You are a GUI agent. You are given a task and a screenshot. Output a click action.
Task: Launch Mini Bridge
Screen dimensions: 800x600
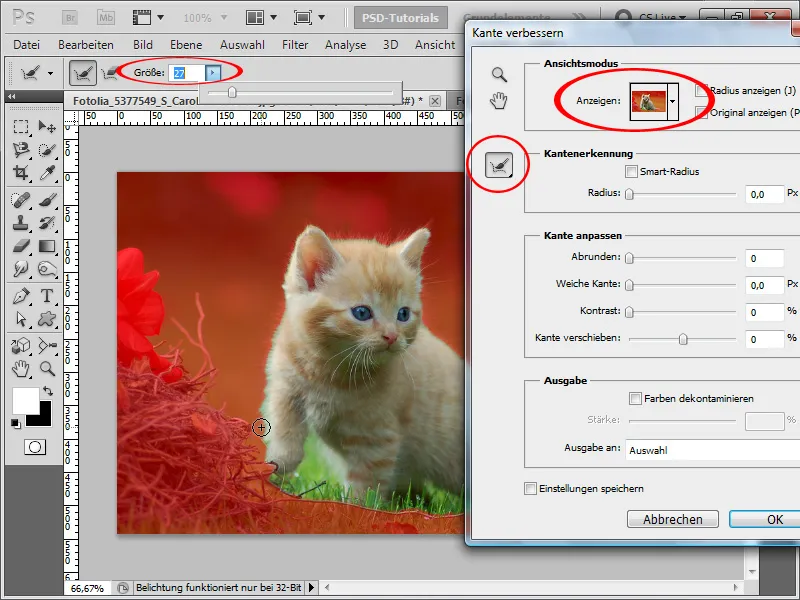(106, 18)
